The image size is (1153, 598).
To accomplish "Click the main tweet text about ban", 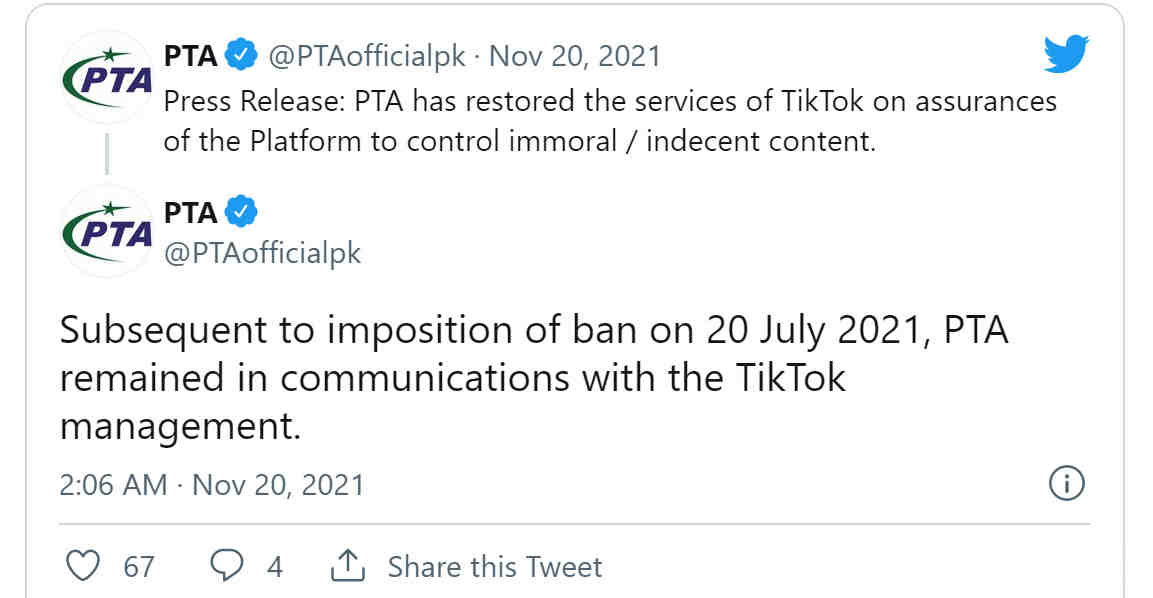I will [534, 378].
